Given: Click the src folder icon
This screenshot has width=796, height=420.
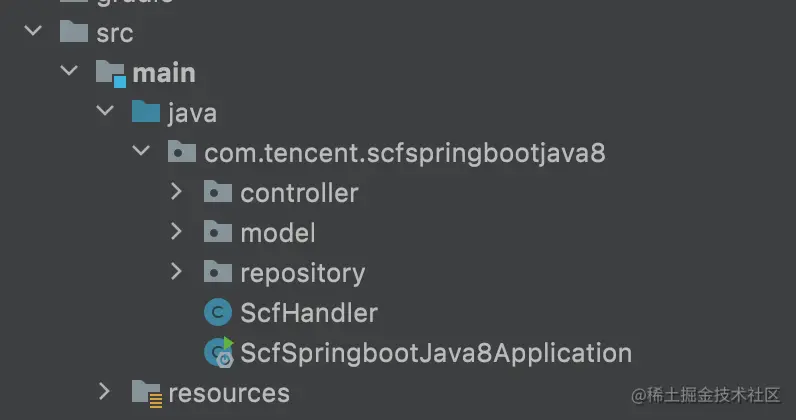Looking at the screenshot, I should [x=74, y=32].
